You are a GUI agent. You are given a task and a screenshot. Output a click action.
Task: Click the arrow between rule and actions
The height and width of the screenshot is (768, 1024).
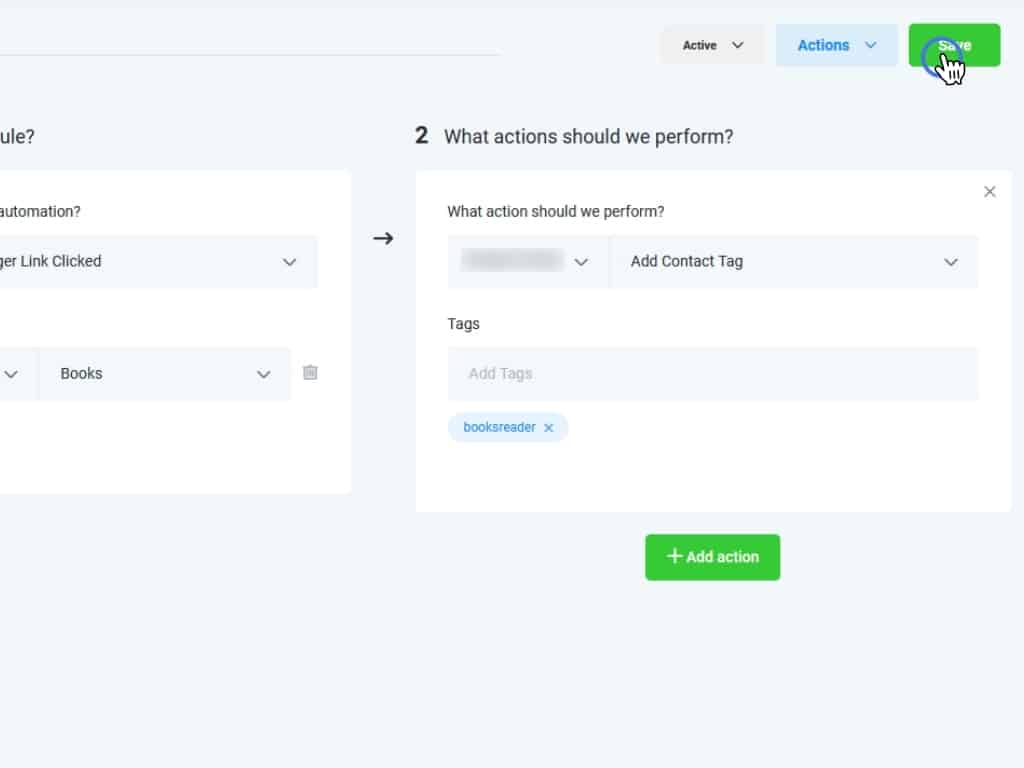pyautogui.click(x=383, y=238)
